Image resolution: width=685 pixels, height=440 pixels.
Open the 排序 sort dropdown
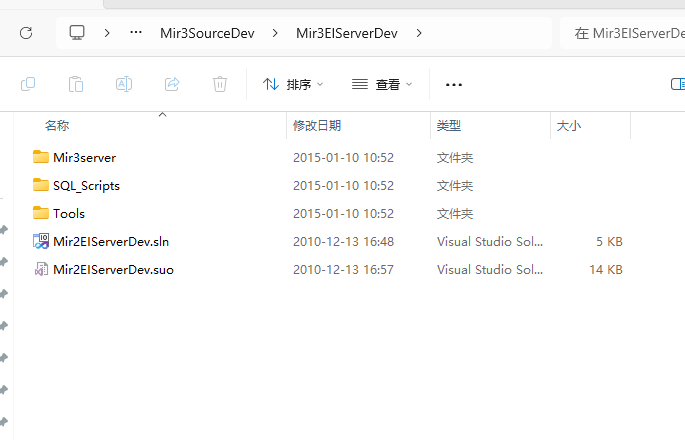pyautogui.click(x=293, y=84)
